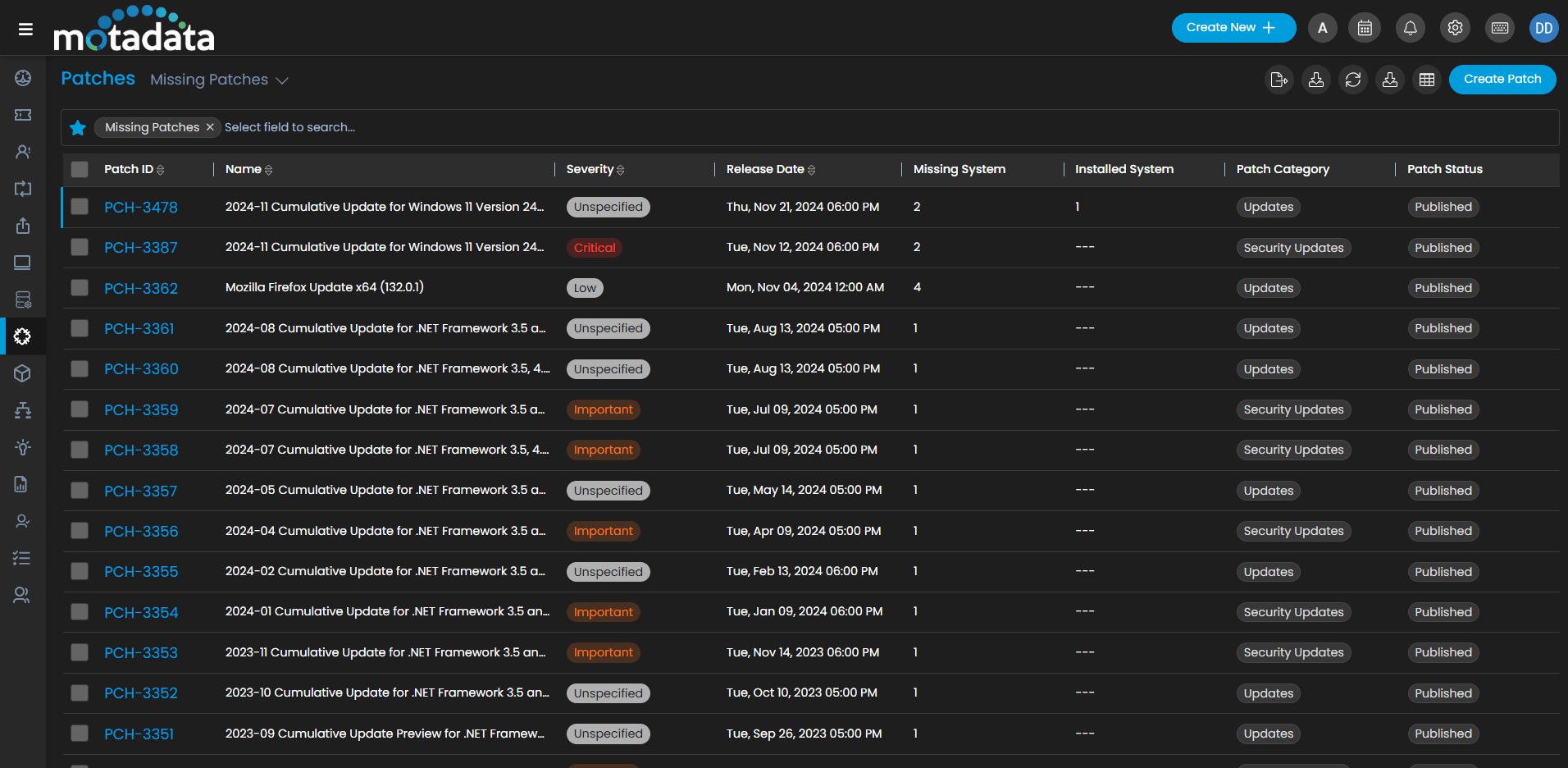
Task: Click Mozilla Firefox Update x64 (132.0.1) name
Action: [x=325, y=287]
